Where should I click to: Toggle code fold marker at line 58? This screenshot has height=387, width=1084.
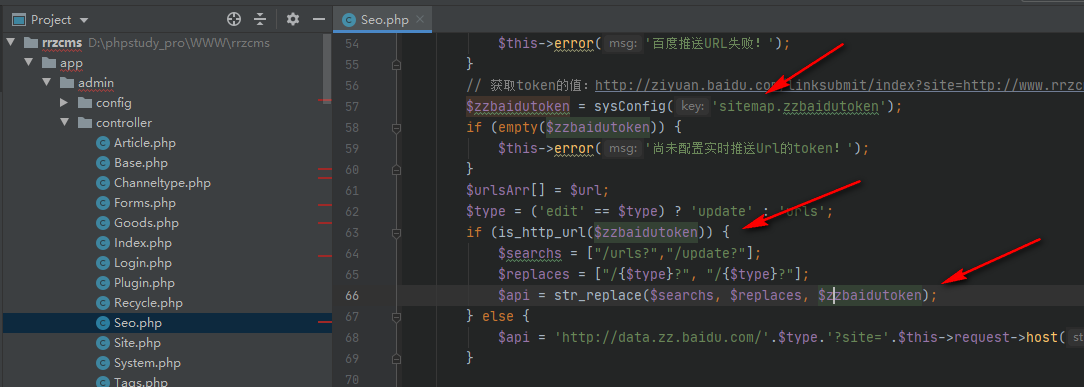[x=396, y=128]
